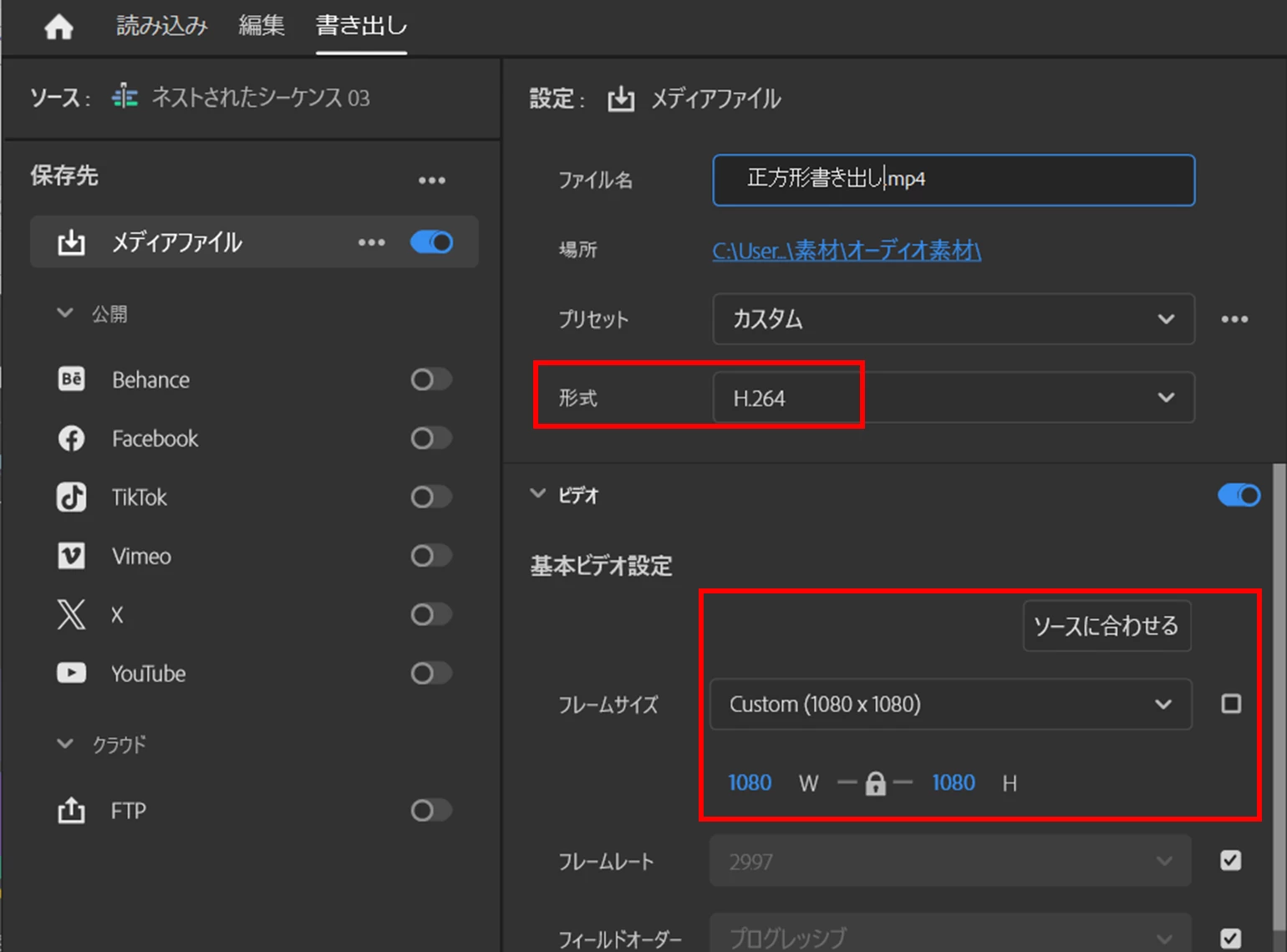Click the Facebook icon
The image size is (1287, 952).
click(x=71, y=438)
